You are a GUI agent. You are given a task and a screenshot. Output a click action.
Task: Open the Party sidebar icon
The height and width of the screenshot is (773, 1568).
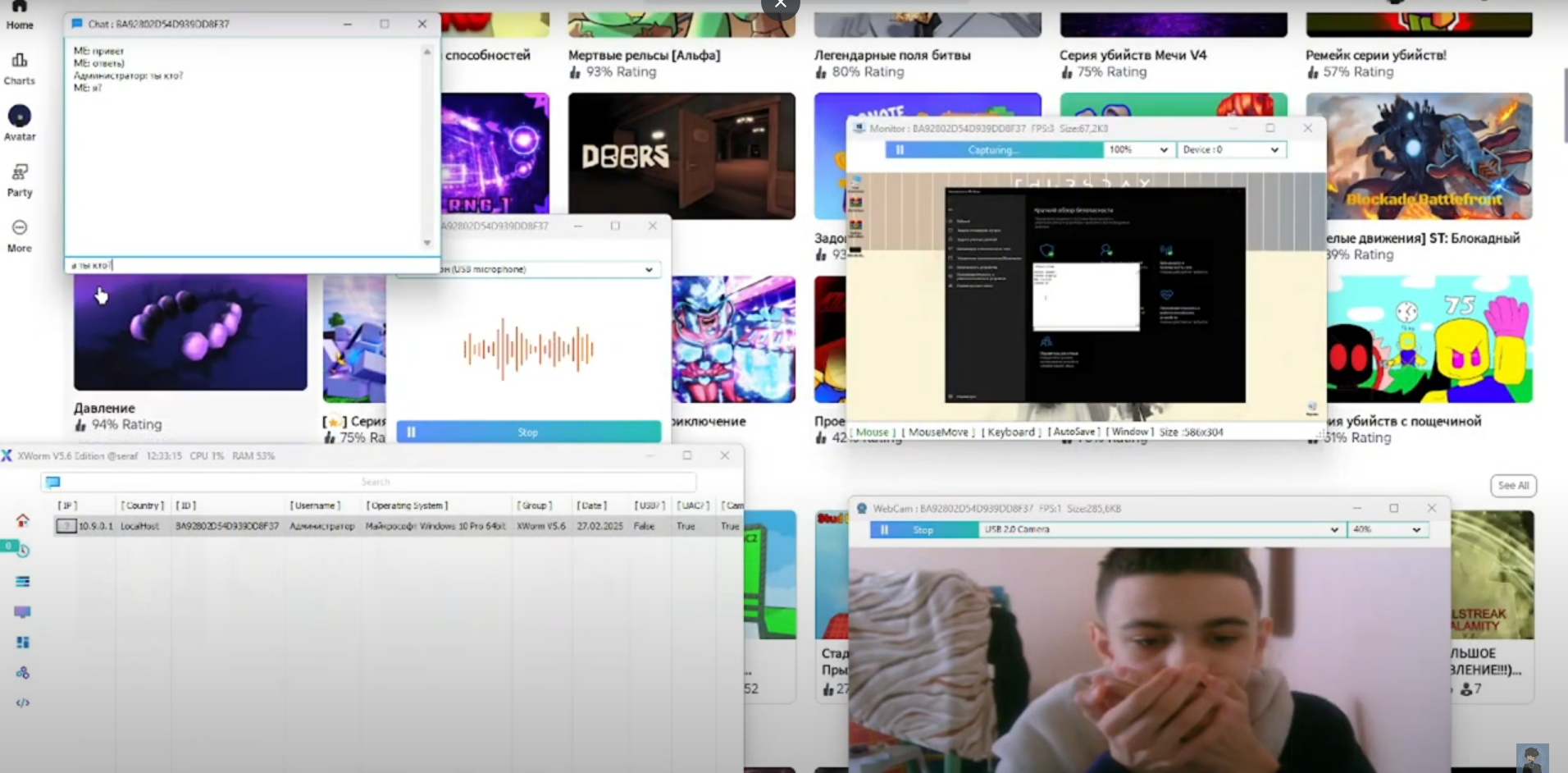(20, 172)
